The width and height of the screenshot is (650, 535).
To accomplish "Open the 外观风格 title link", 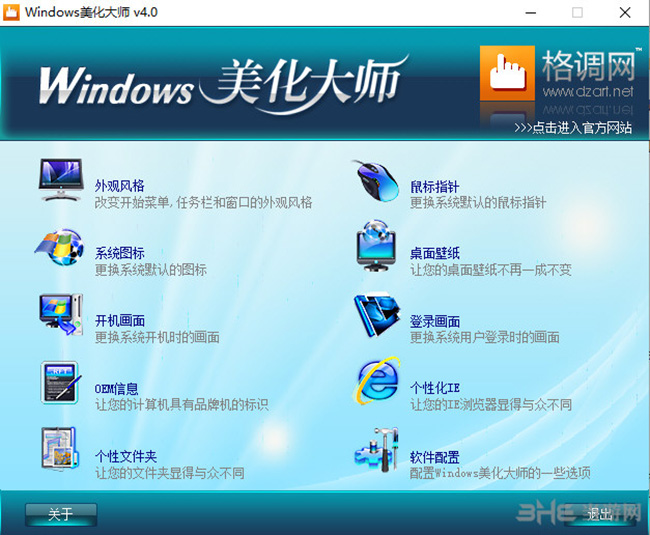I will click(x=119, y=186).
